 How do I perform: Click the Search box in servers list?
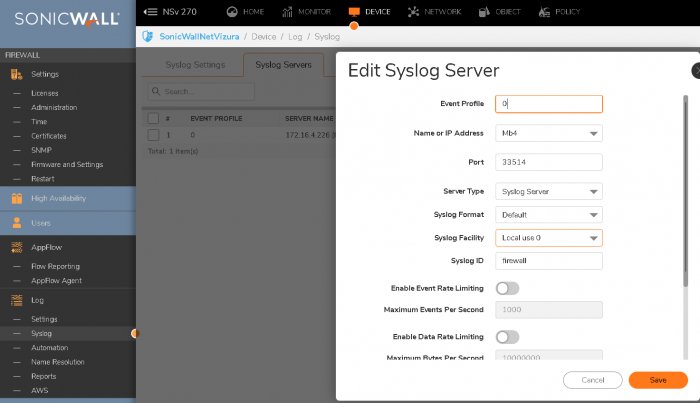(201, 91)
